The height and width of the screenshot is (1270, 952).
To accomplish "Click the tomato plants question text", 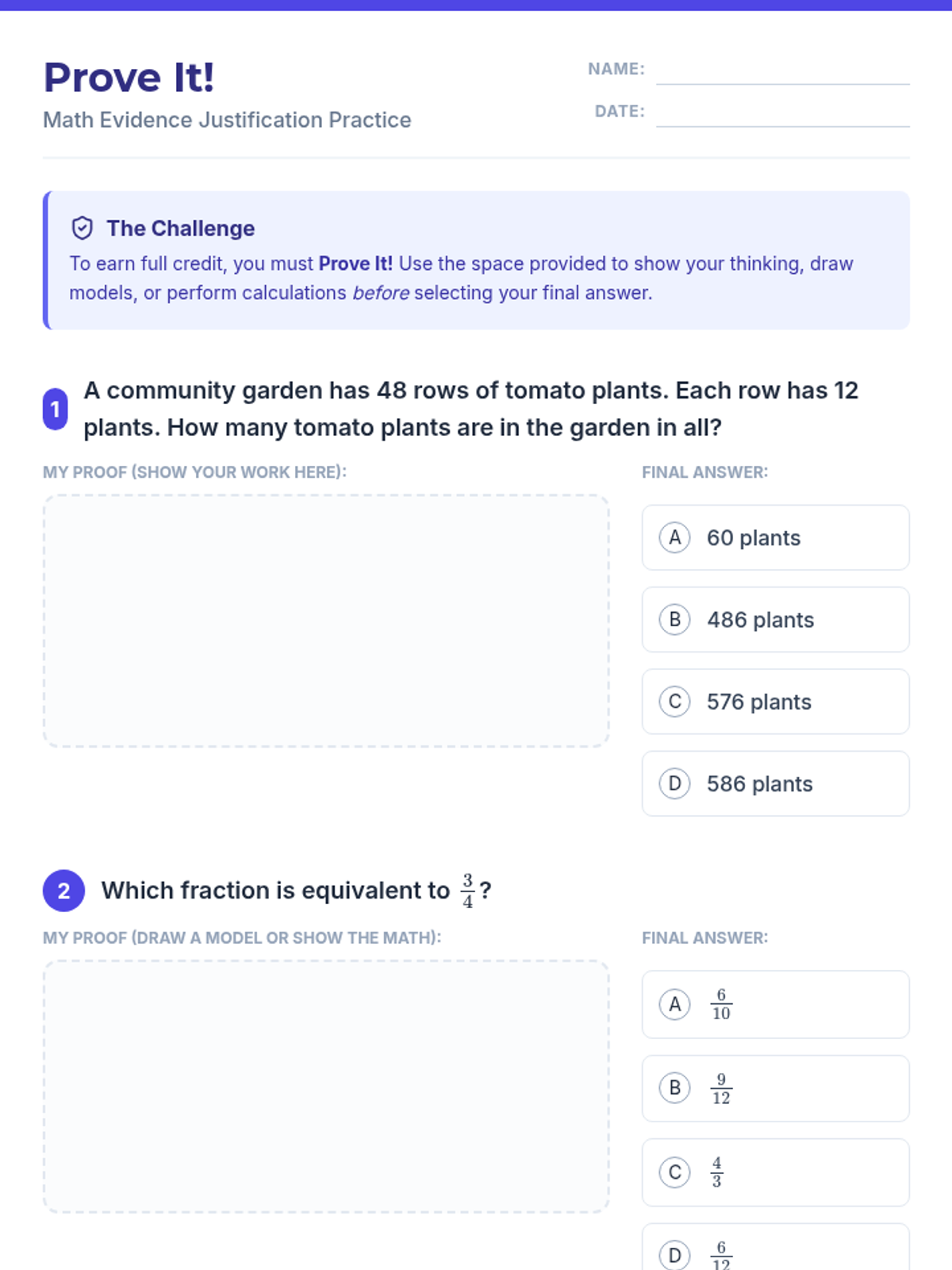I will click(x=470, y=409).
